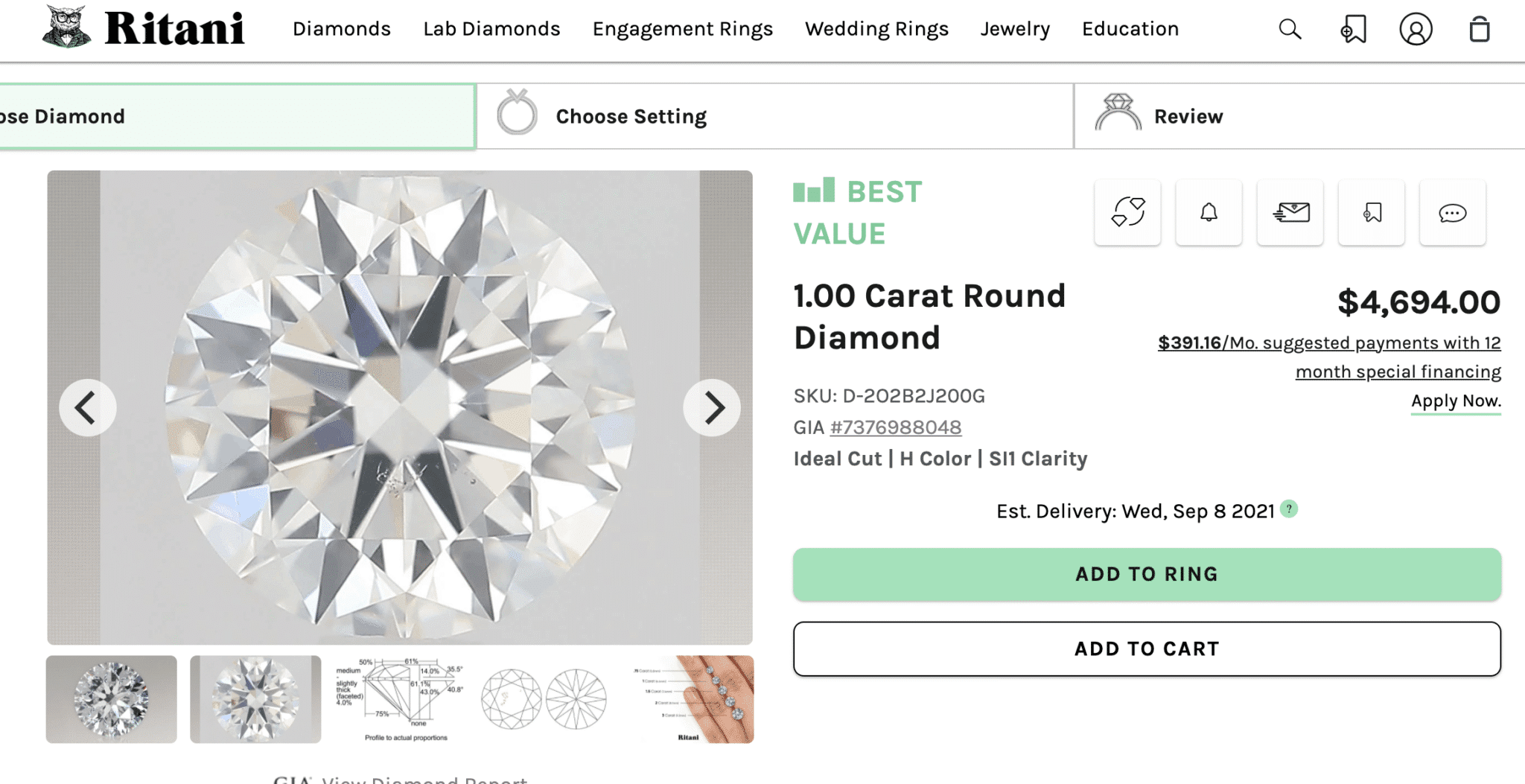Click ADD TO RING
The image size is (1525, 784).
point(1146,573)
